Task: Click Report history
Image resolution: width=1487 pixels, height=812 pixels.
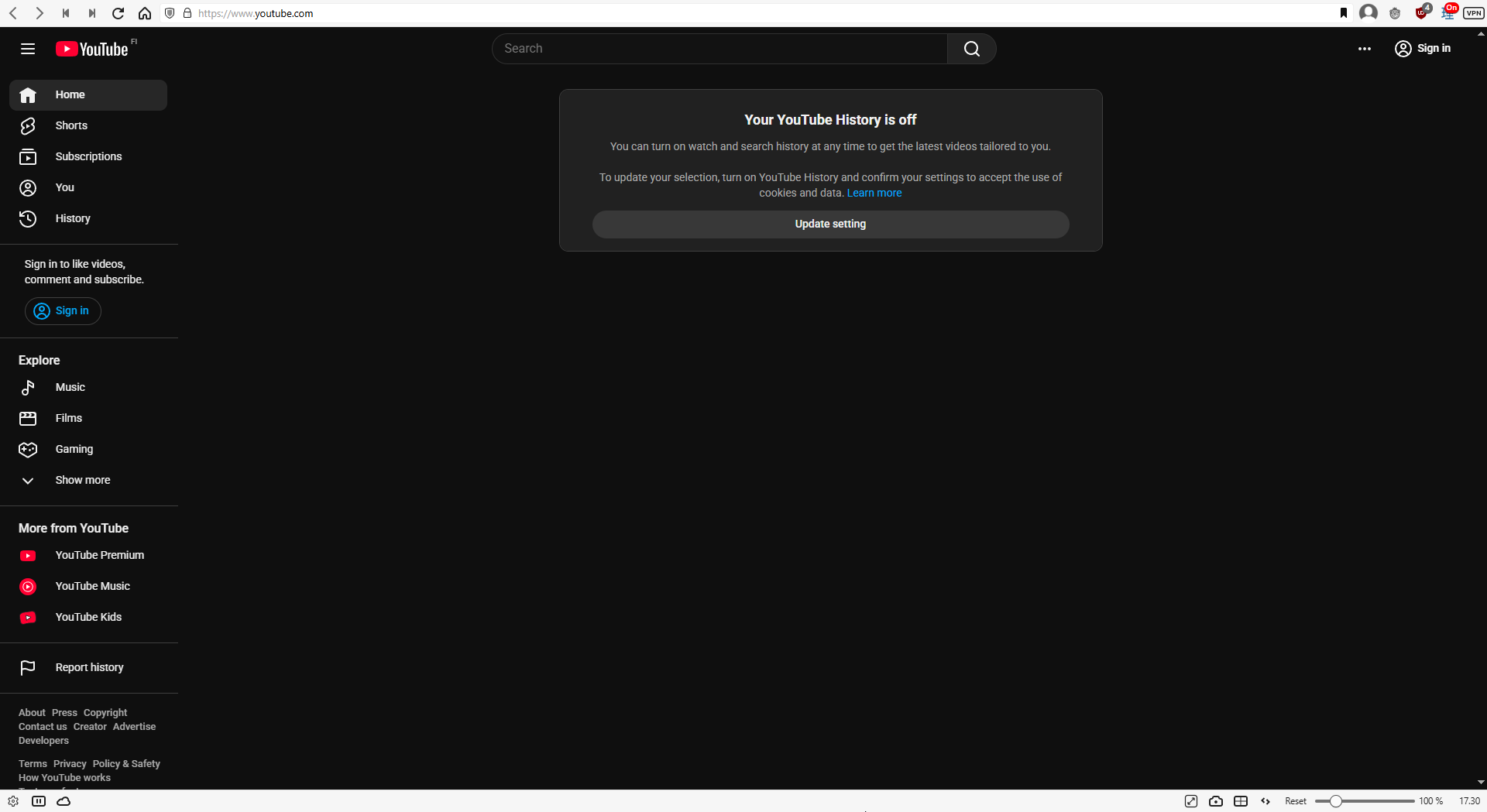Action: click(88, 668)
